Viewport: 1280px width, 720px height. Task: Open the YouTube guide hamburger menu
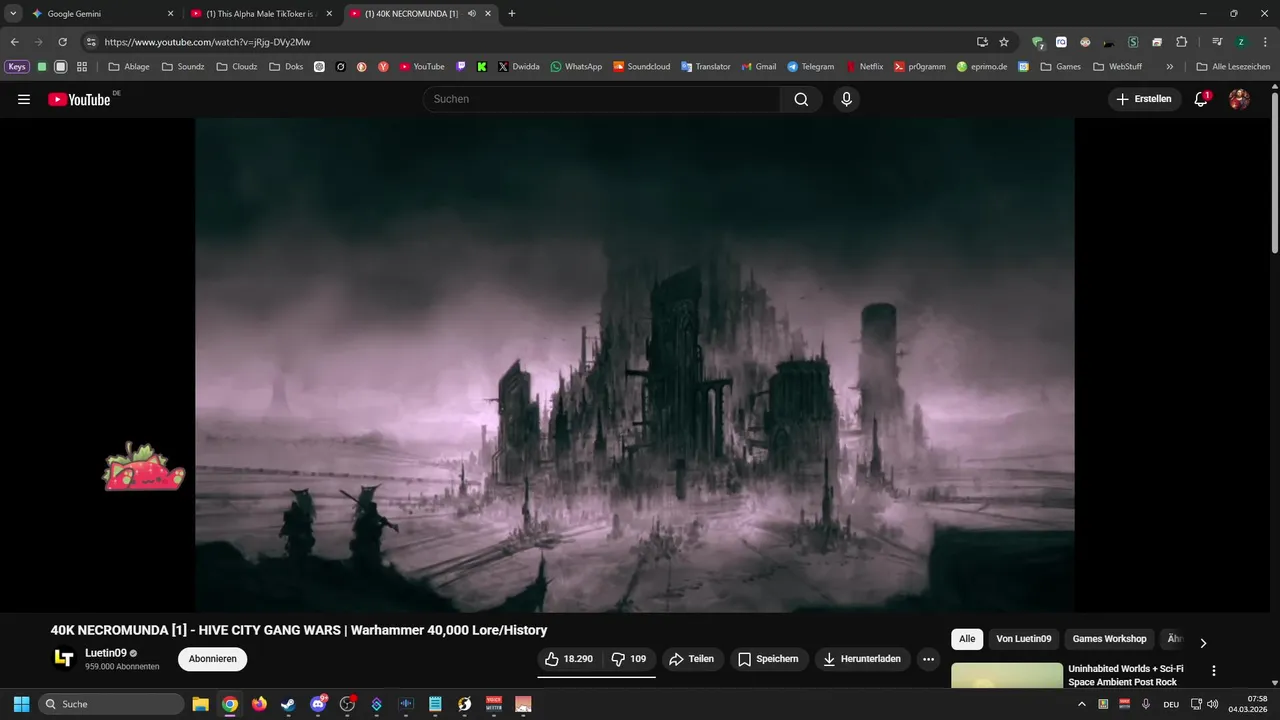pyautogui.click(x=24, y=99)
